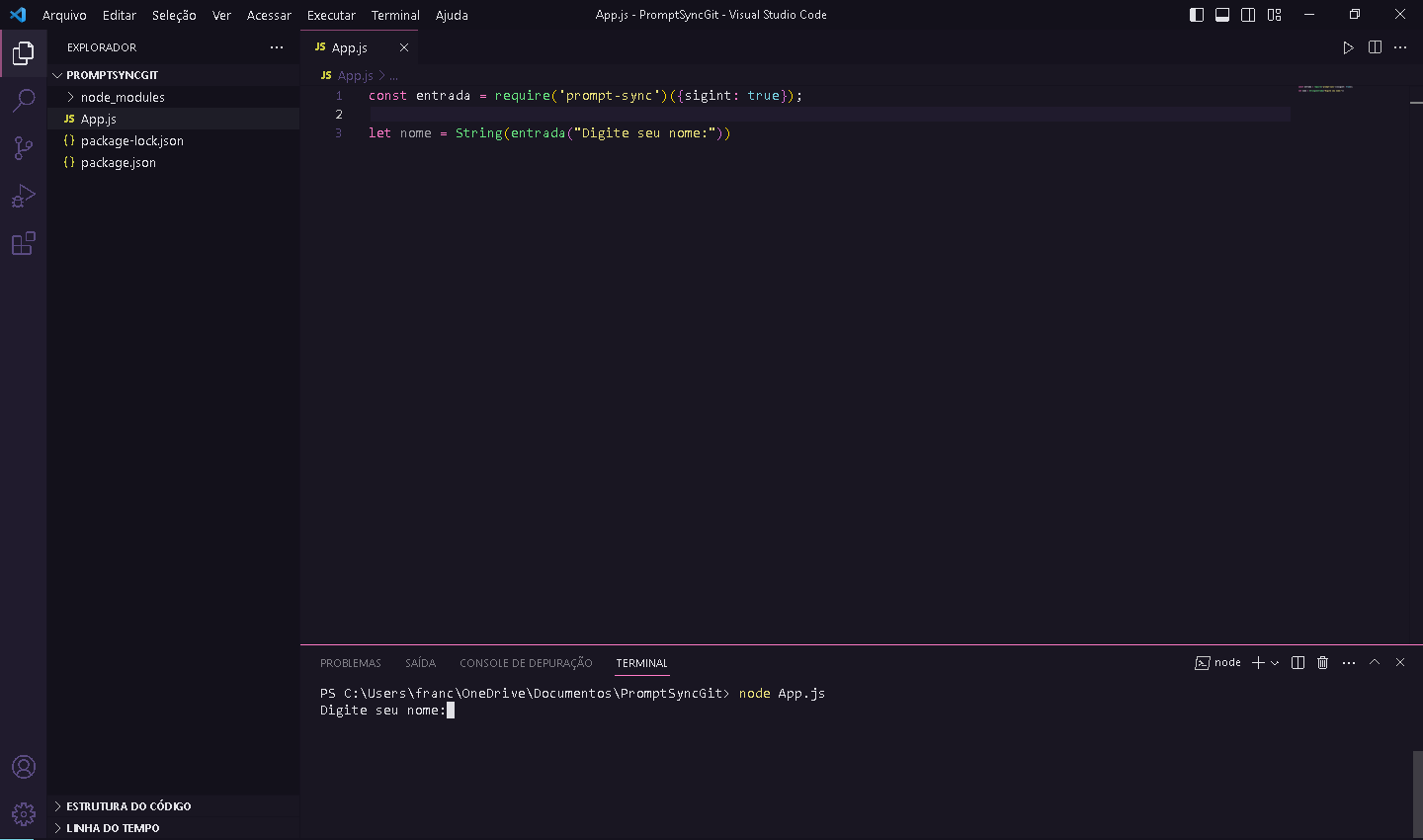Click the Accounts icon in activity bar
The height and width of the screenshot is (840, 1423).
[24, 766]
